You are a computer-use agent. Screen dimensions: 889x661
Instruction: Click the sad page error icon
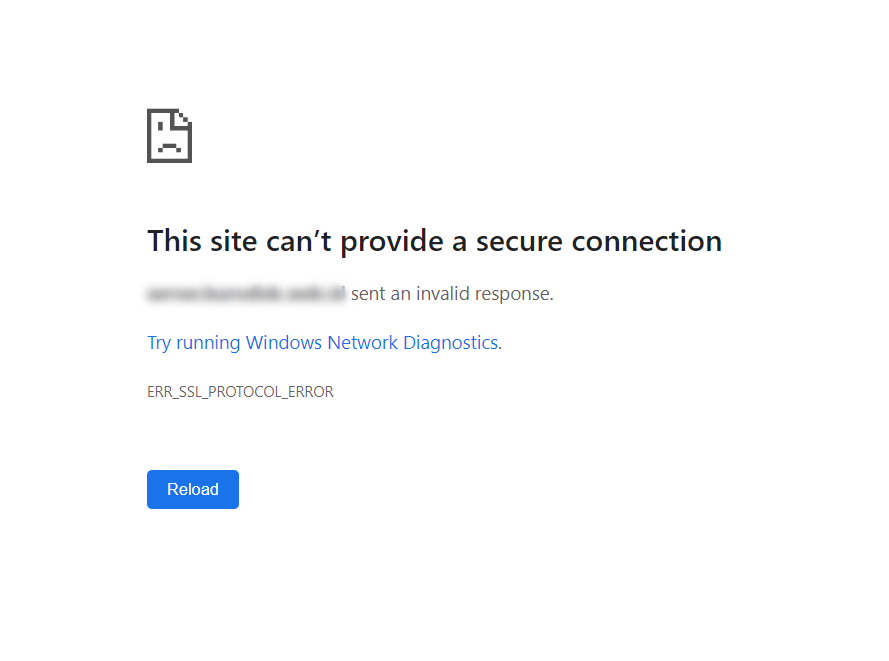[169, 135]
